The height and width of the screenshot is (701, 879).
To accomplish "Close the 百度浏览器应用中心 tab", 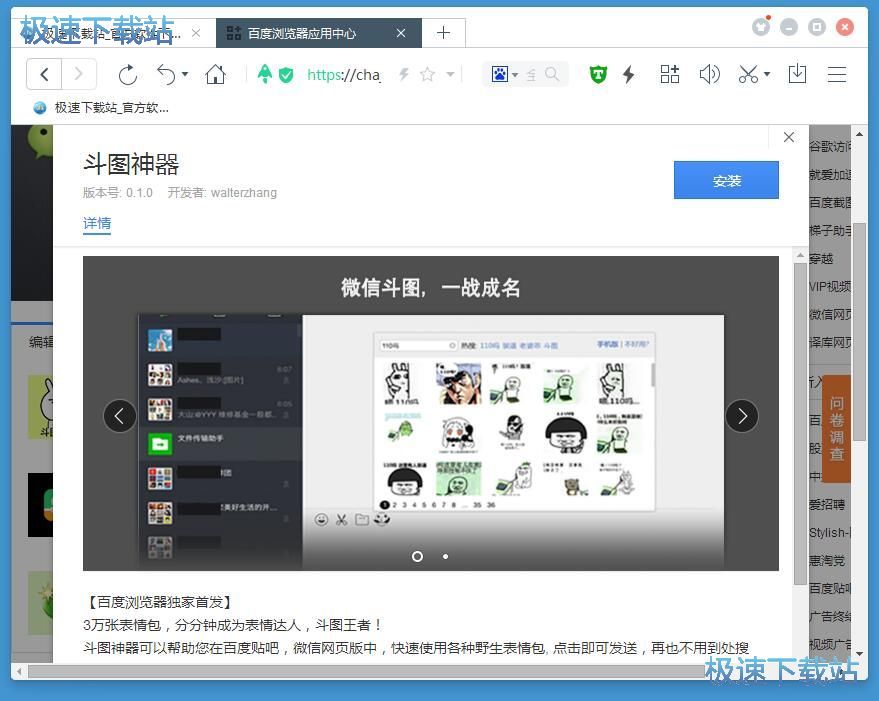I will tap(401, 33).
